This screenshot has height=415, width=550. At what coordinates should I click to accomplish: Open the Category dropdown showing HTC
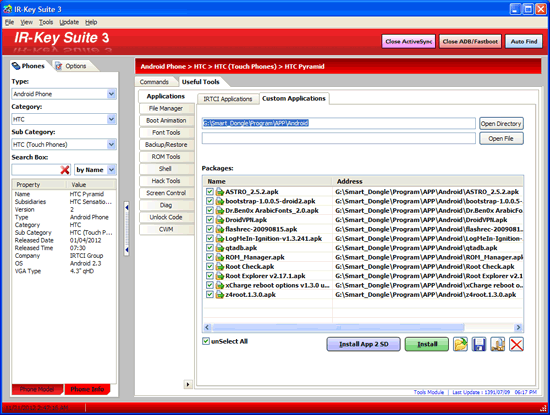coord(111,119)
